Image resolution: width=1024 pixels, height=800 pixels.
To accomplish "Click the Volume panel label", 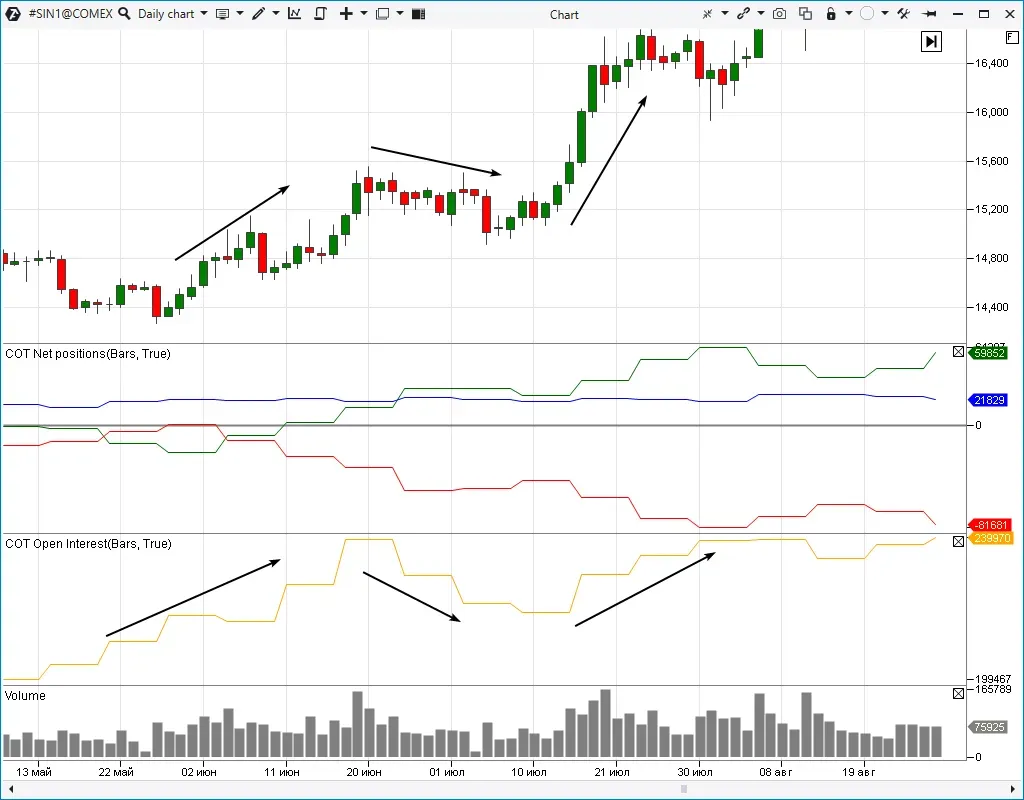I will 25,696.
